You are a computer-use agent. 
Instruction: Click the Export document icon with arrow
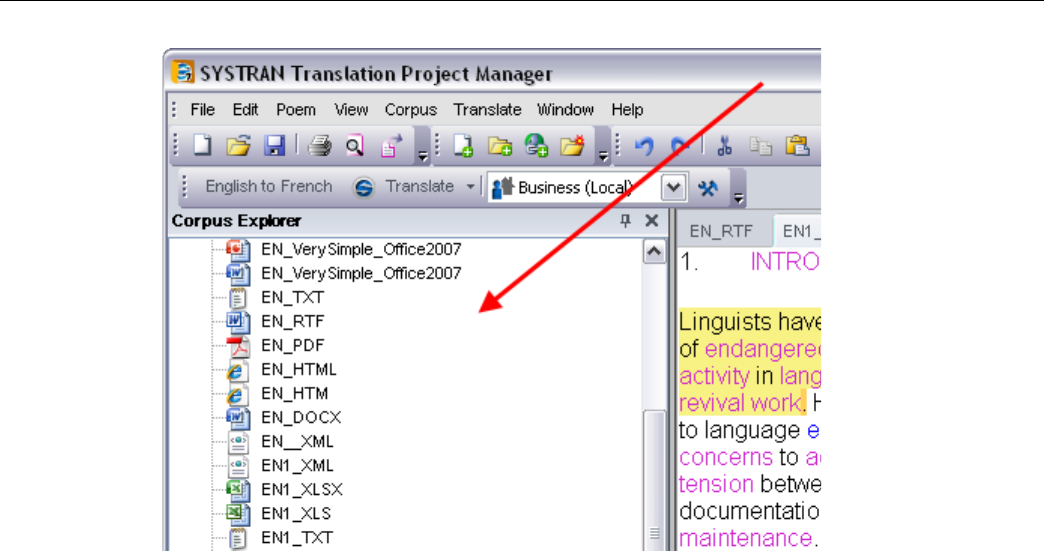point(392,145)
